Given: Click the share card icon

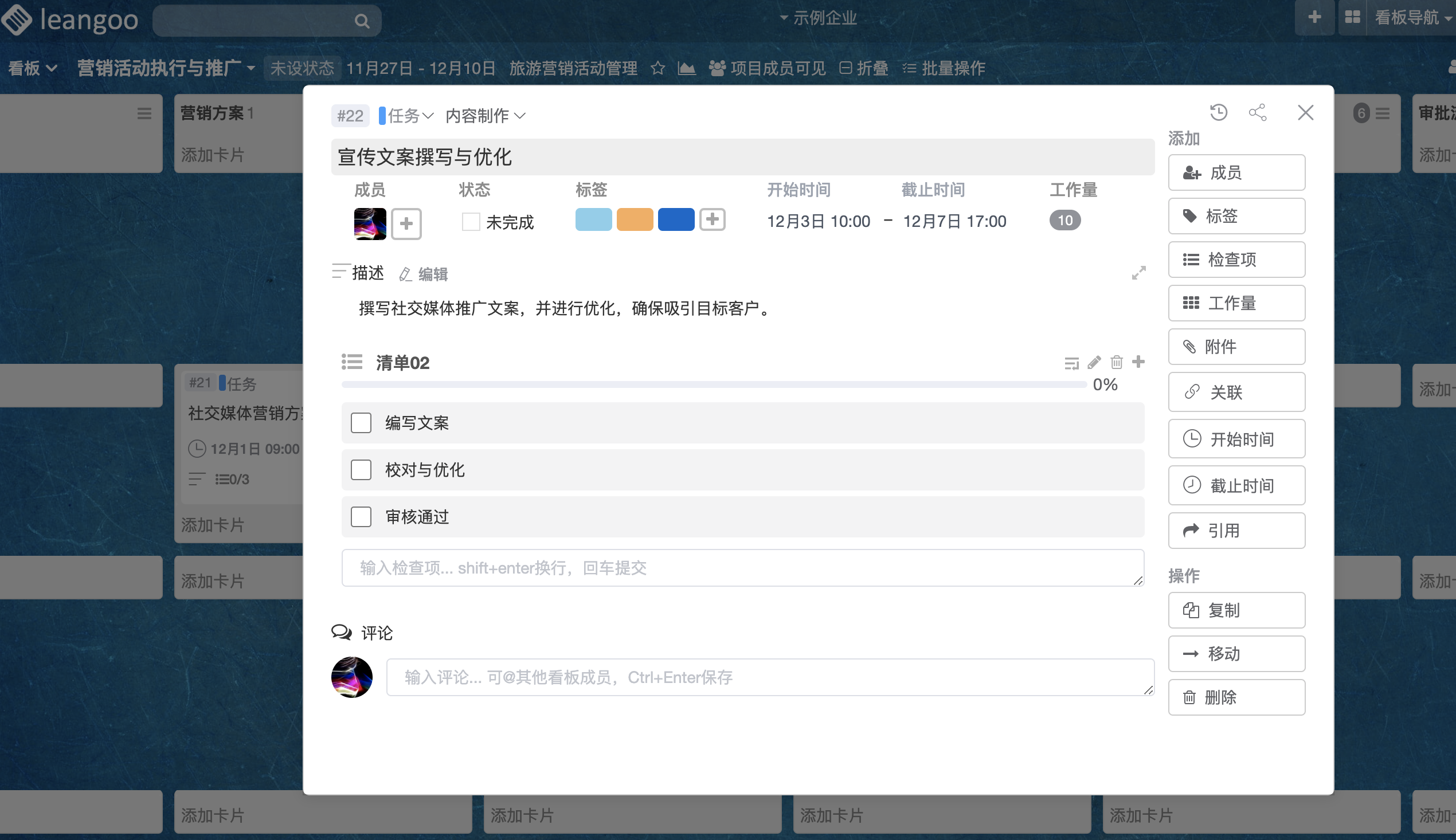Looking at the screenshot, I should coord(1258,112).
